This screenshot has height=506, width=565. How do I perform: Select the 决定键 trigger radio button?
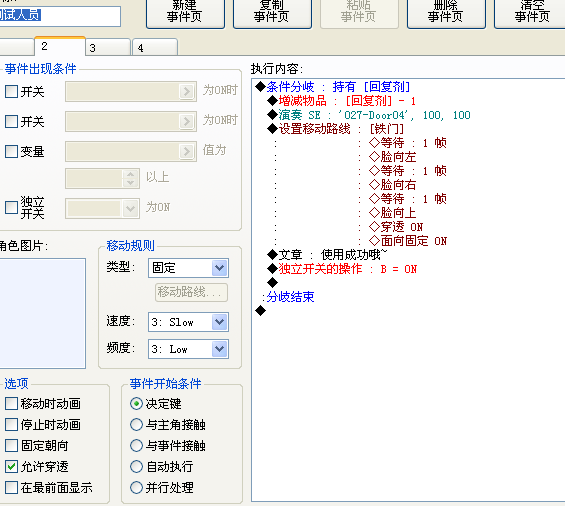136,404
